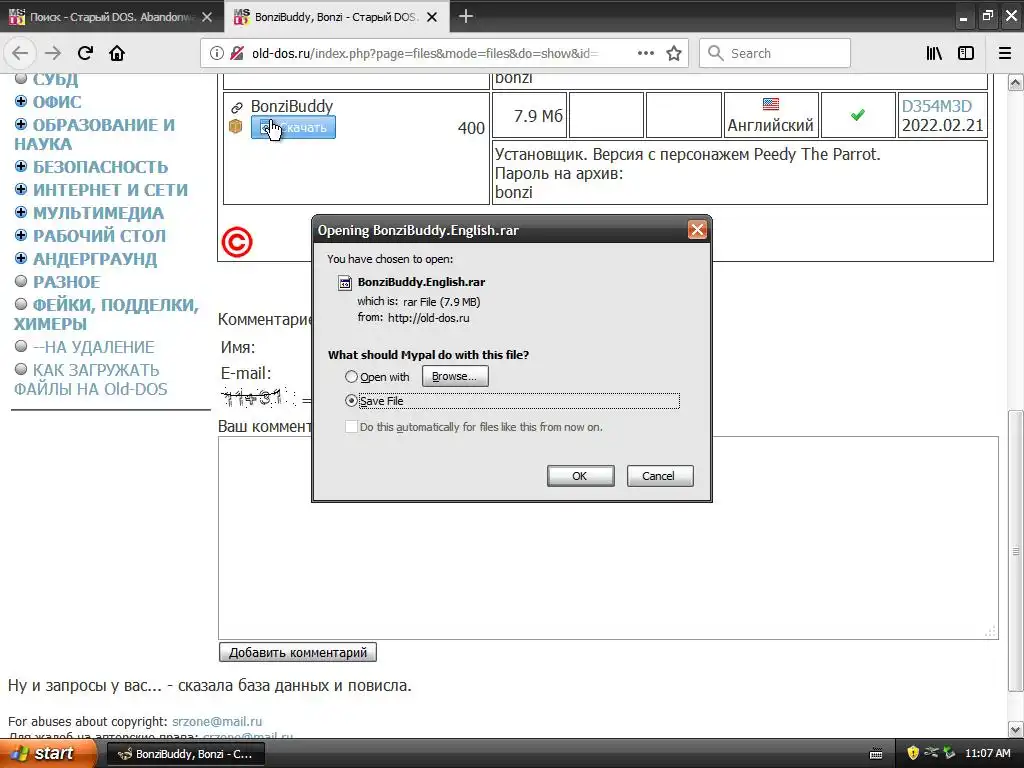Viewport: 1024px width, 768px height.
Task: Cancel the Opening BonziBuddy.English.rar dialog
Action: tap(660, 476)
